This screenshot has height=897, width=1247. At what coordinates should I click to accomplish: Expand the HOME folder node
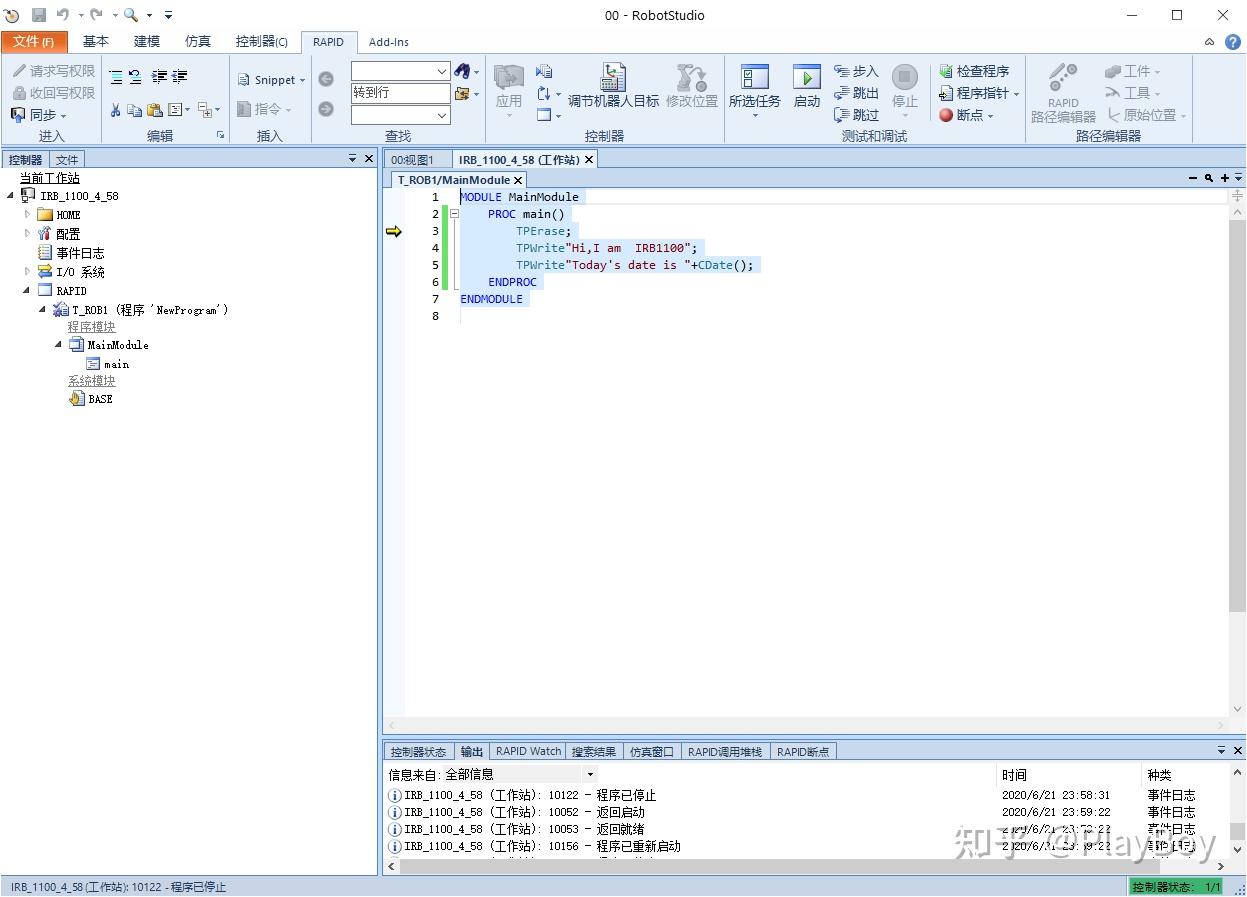[27, 214]
